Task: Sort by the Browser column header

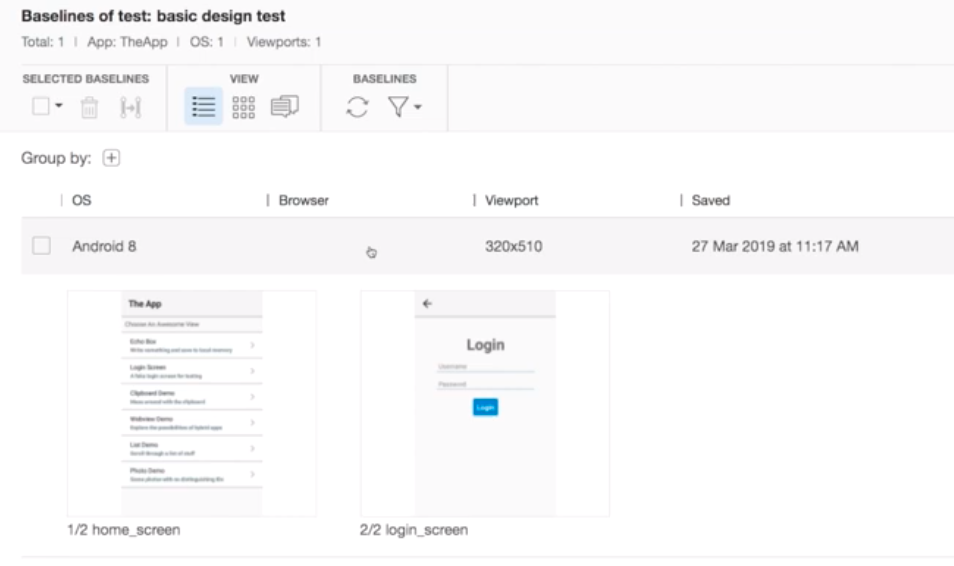Action: tap(303, 201)
